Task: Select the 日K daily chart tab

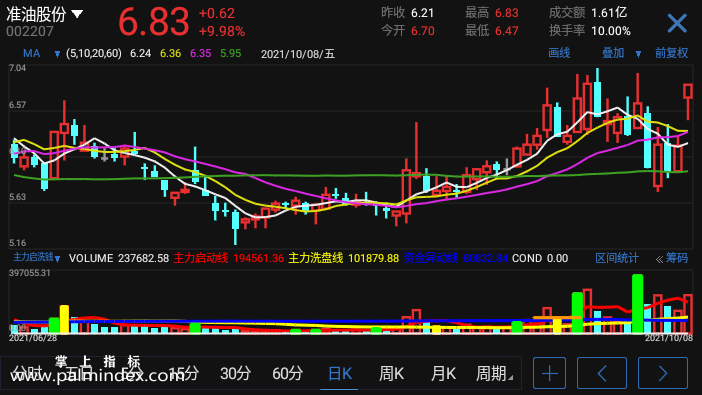Action: click(340, 374)
